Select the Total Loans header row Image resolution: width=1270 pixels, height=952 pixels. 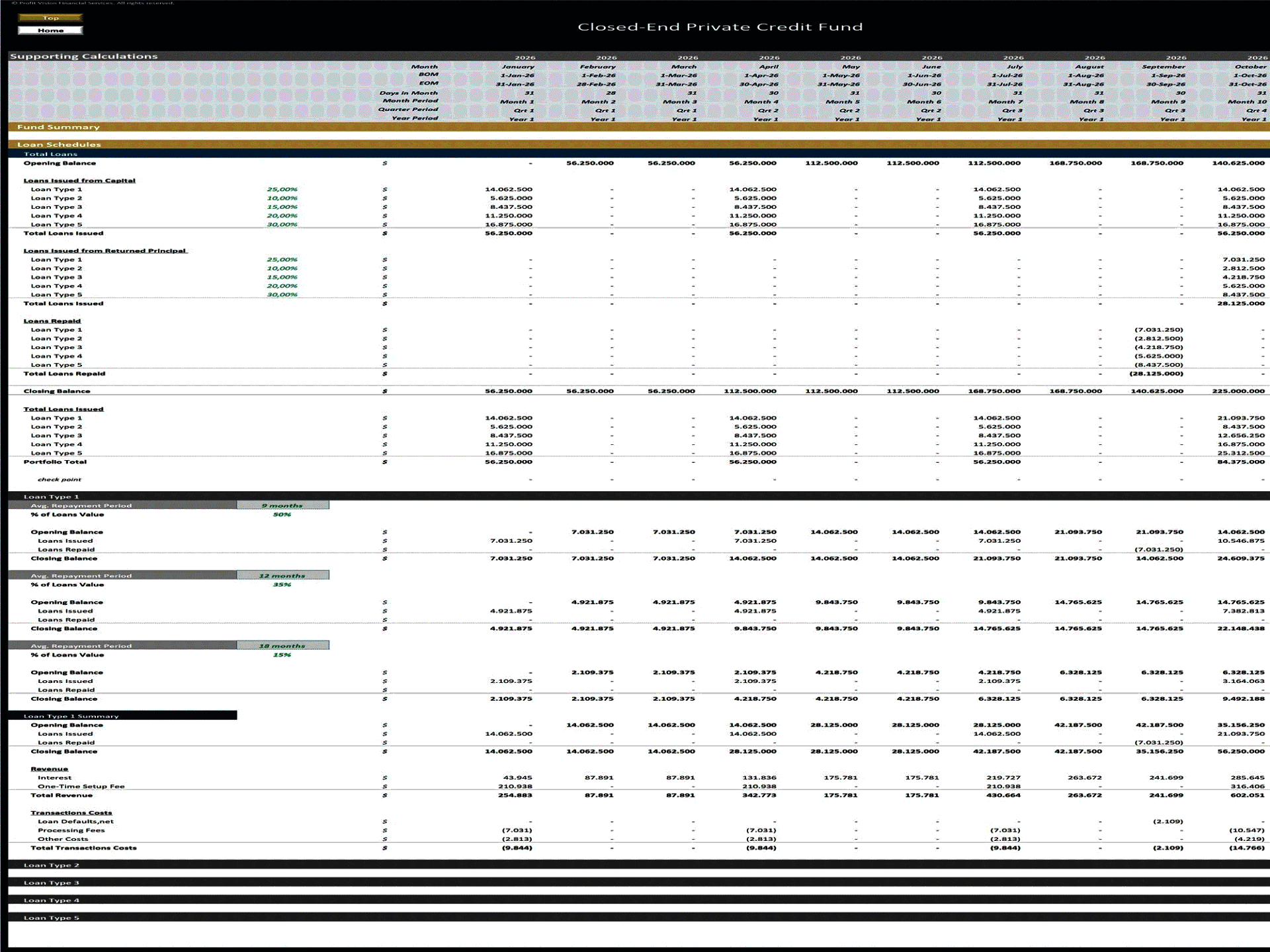pyautogui.click(x=50, y=153)
